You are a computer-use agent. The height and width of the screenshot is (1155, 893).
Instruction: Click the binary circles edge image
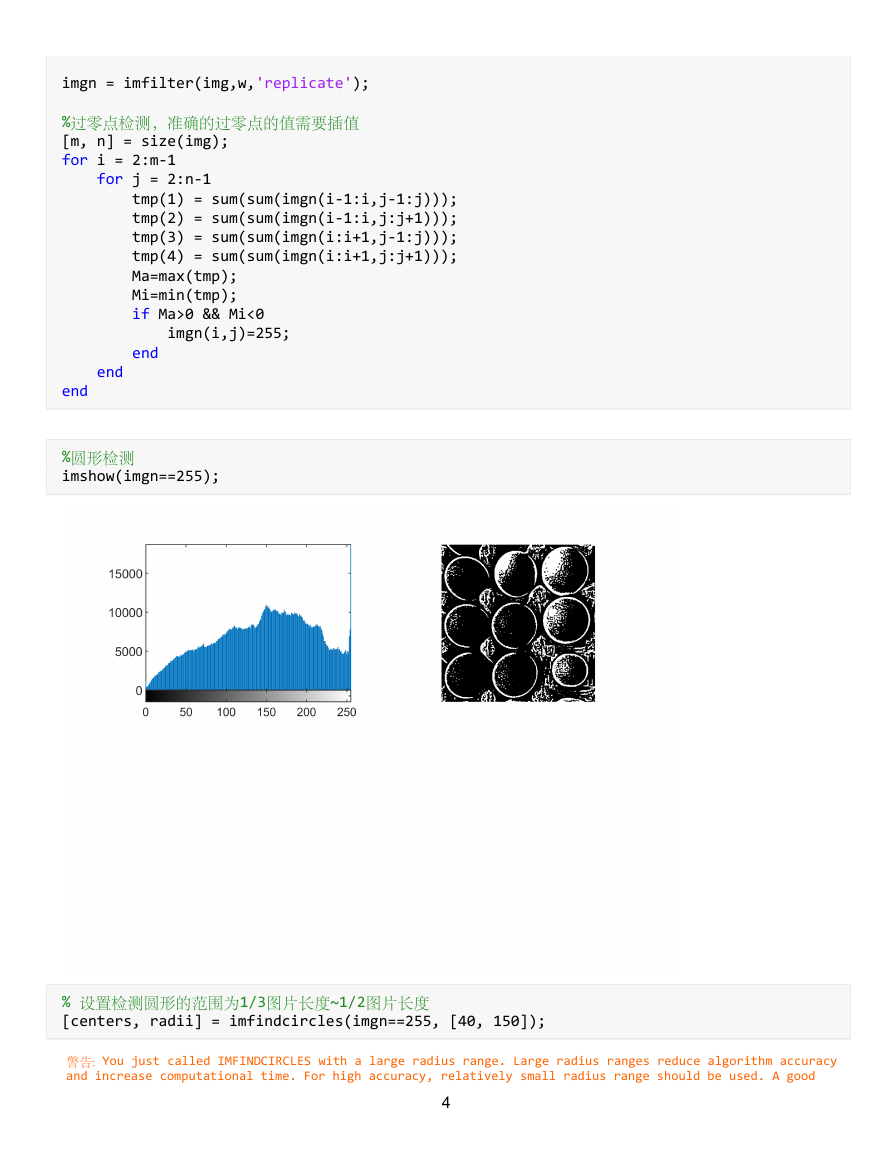coord(518,623)
